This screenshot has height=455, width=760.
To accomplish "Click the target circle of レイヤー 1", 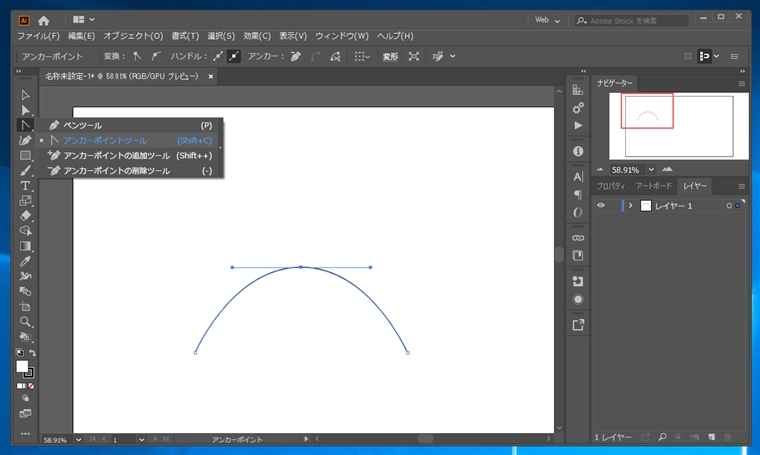I will [728, 206].
